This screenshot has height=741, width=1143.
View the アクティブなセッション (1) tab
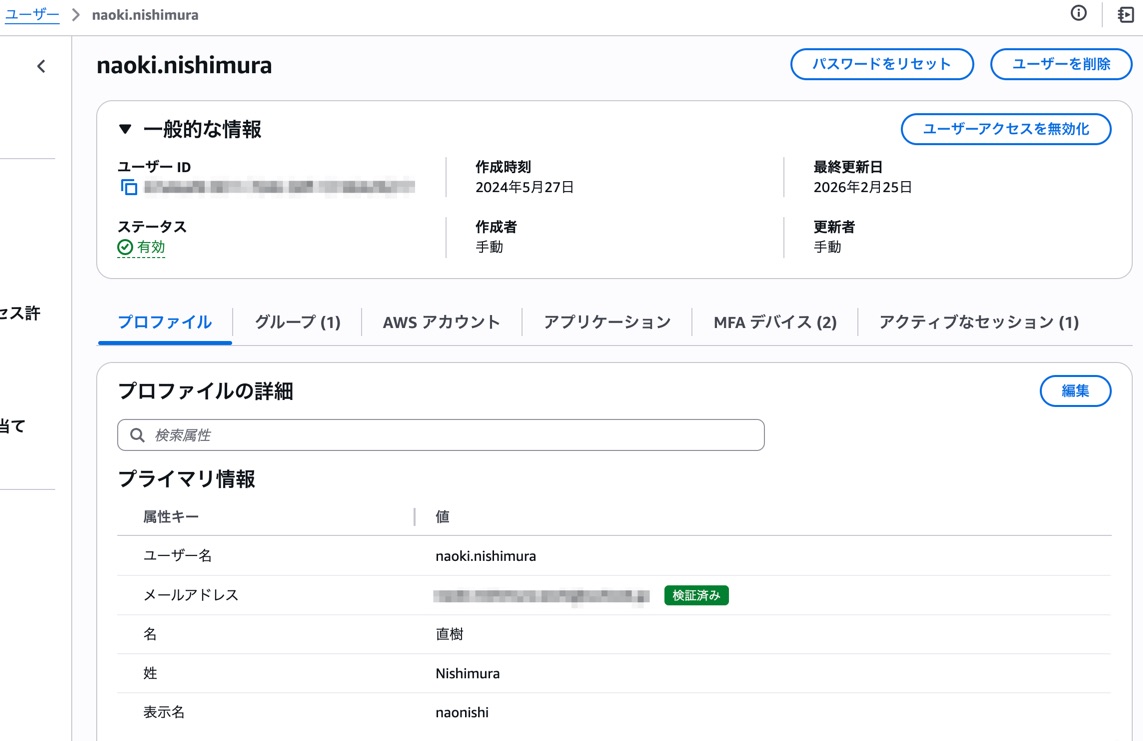[977, 321]
